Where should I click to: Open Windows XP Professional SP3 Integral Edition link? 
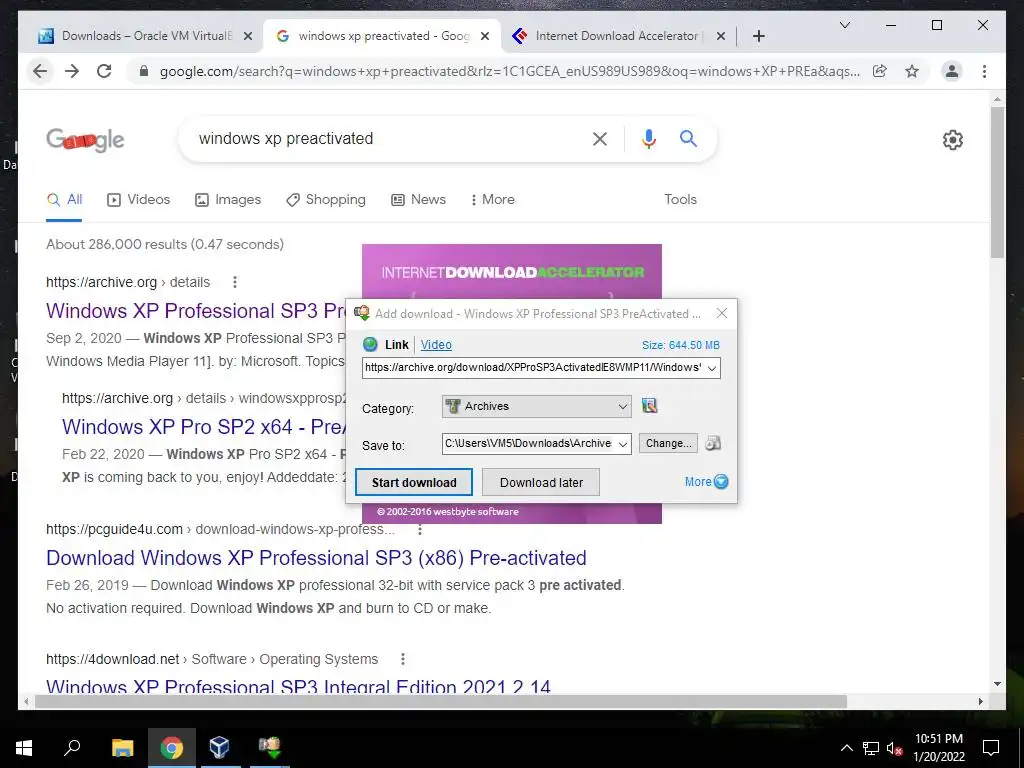298,686
